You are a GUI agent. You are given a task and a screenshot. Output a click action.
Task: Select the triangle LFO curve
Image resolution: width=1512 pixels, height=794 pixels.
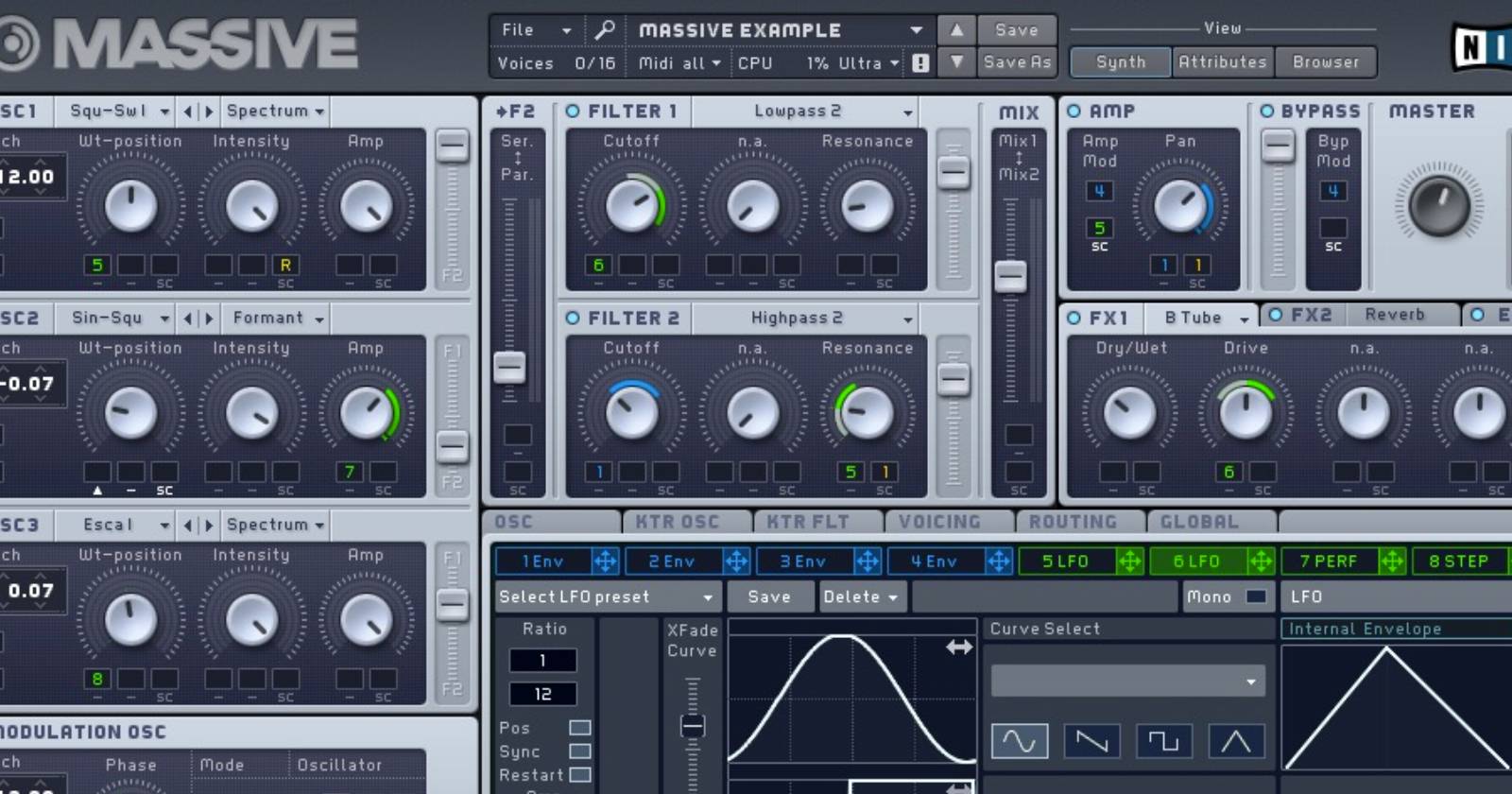coord(1236,741)
